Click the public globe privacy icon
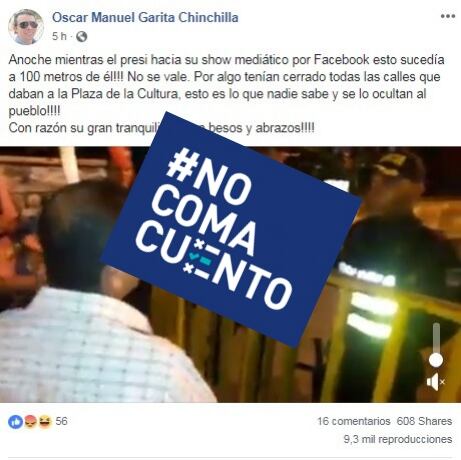461x460 pixels. point(81,36)
